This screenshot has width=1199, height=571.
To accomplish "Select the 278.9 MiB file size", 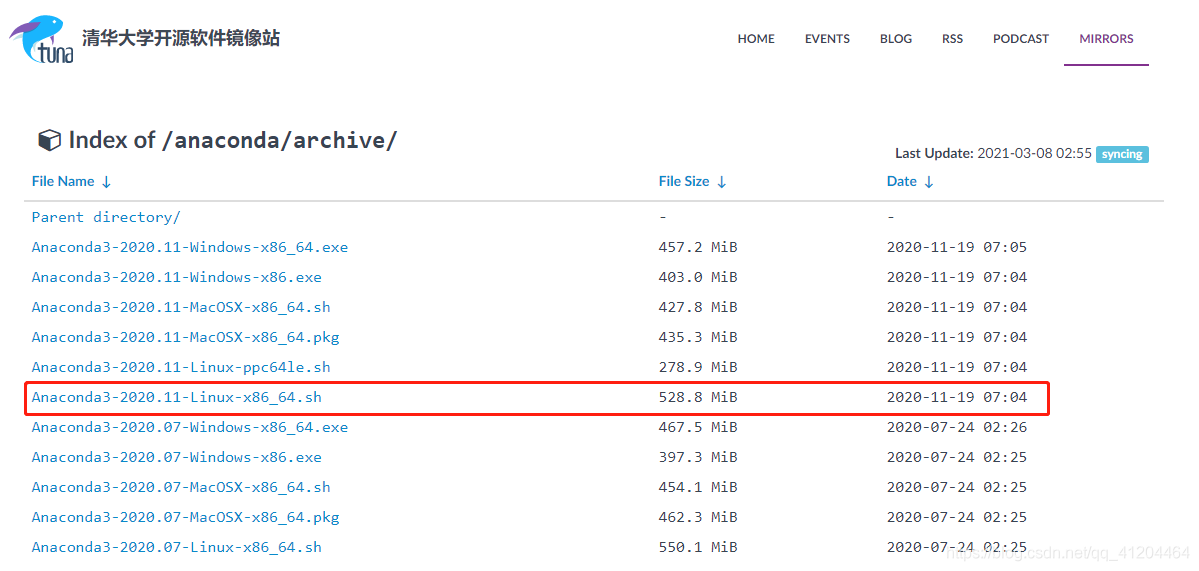I will 697,367.
